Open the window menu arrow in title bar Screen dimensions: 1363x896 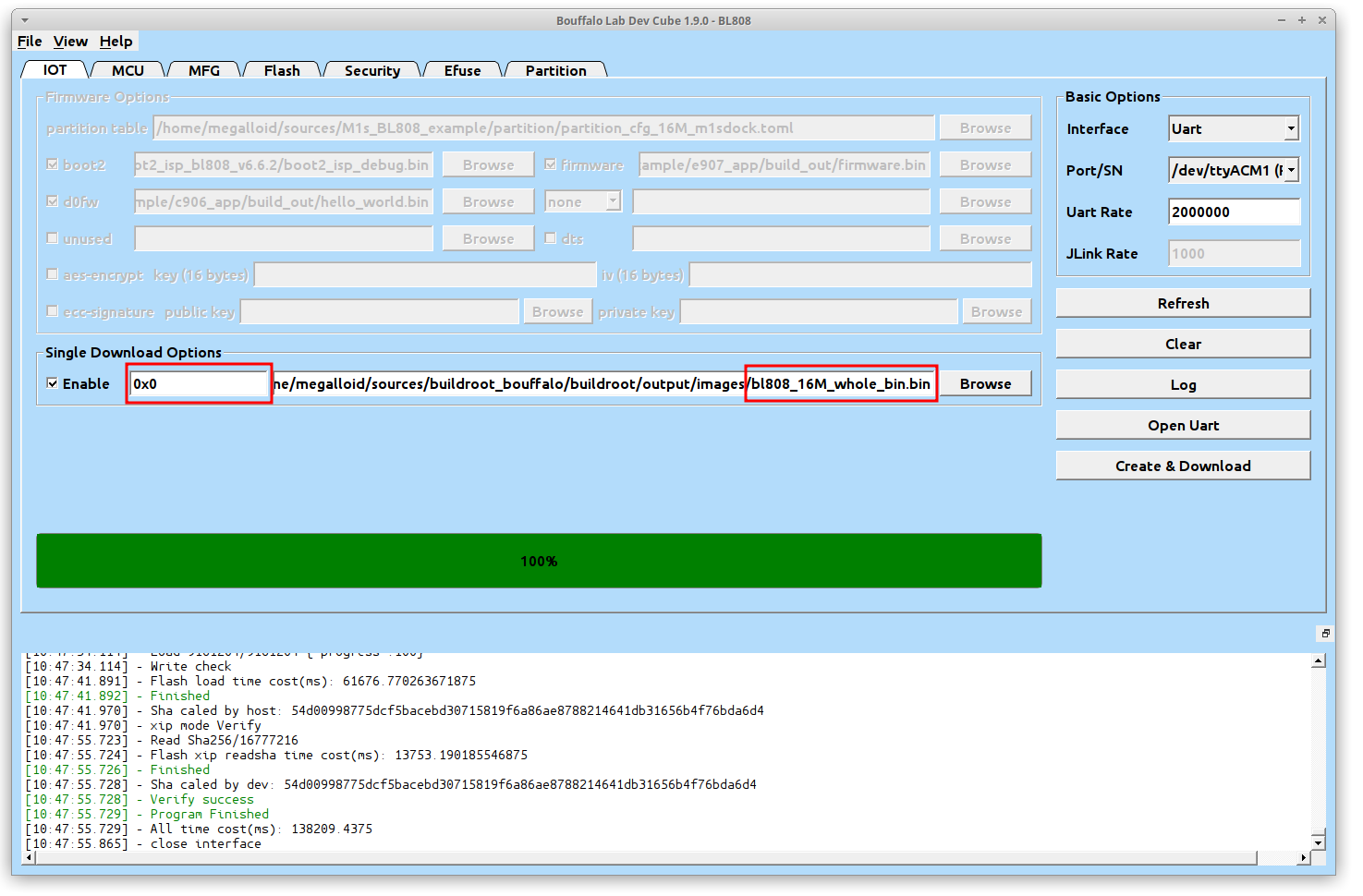coord(25,19)
